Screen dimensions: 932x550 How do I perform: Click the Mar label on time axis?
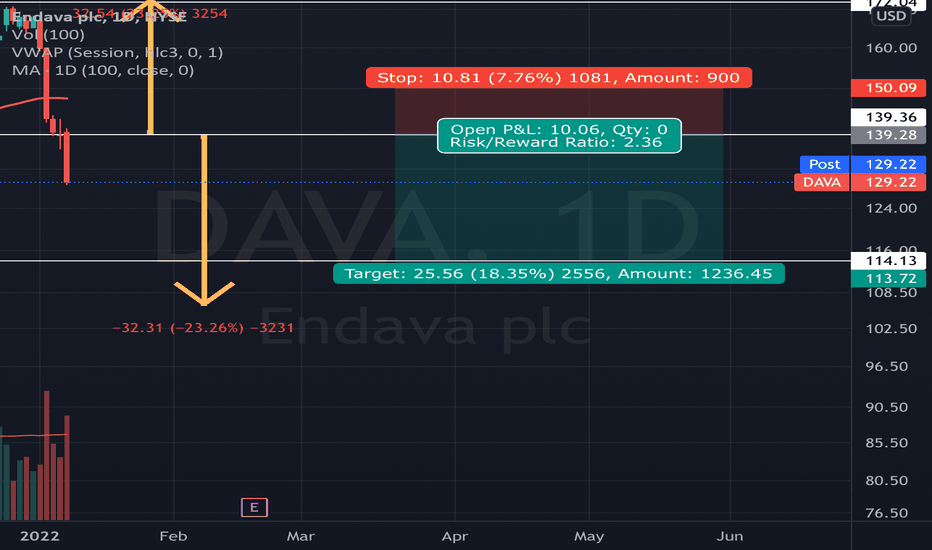pyautogui.click(x=301, y=536)
